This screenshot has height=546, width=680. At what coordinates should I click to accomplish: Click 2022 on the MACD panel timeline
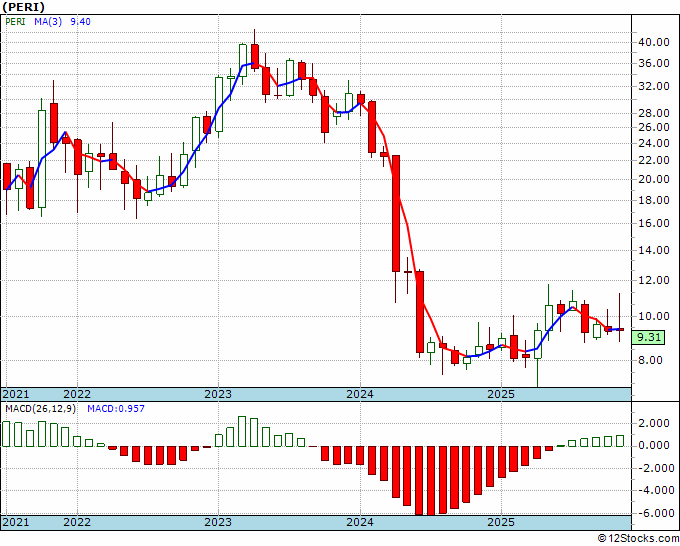pyautogui.click(x=77, y=522)
